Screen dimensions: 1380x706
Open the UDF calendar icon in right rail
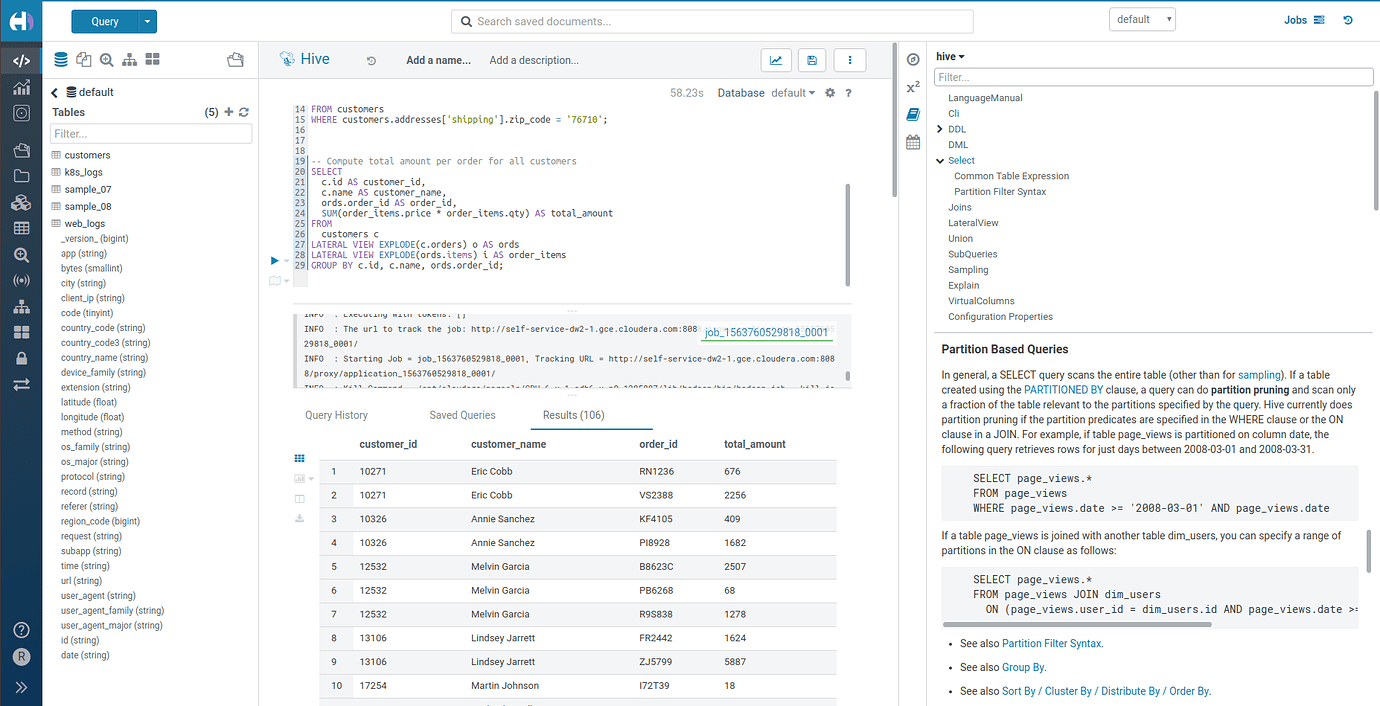912,142
